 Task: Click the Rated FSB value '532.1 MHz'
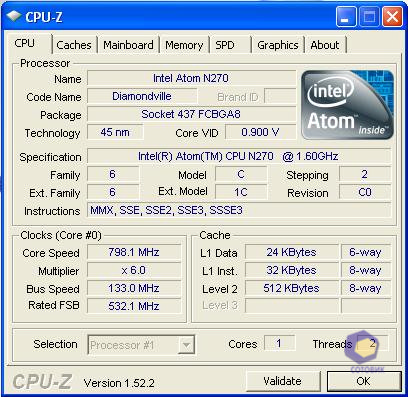click(134, 306)
